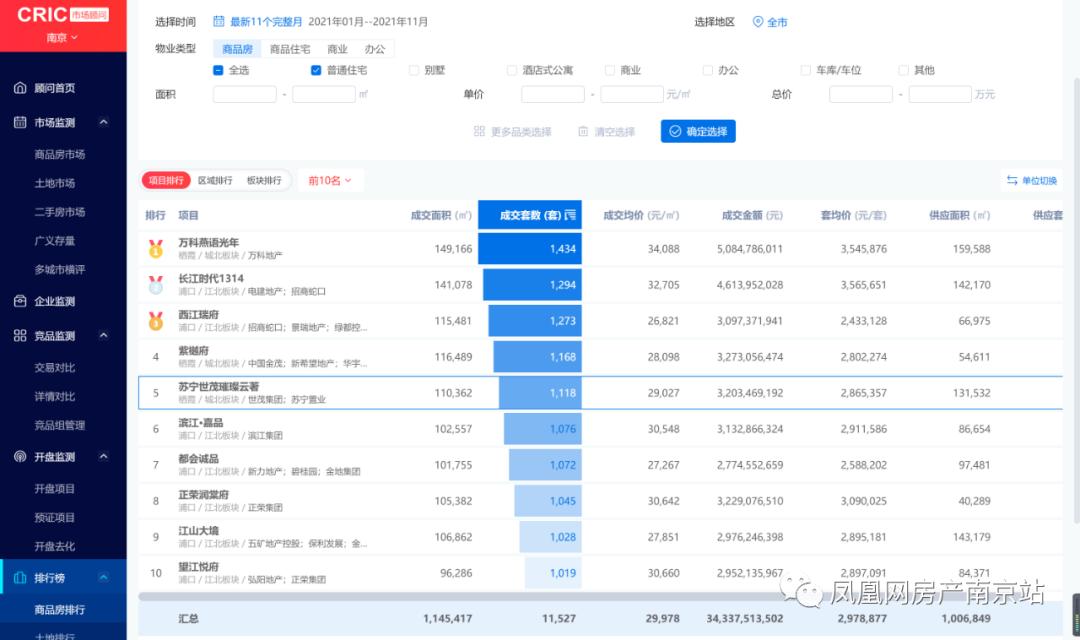Screen dimensions: 1080x640
Task: Open the 前10名 ranking dropdown
Action: (331, 181)
